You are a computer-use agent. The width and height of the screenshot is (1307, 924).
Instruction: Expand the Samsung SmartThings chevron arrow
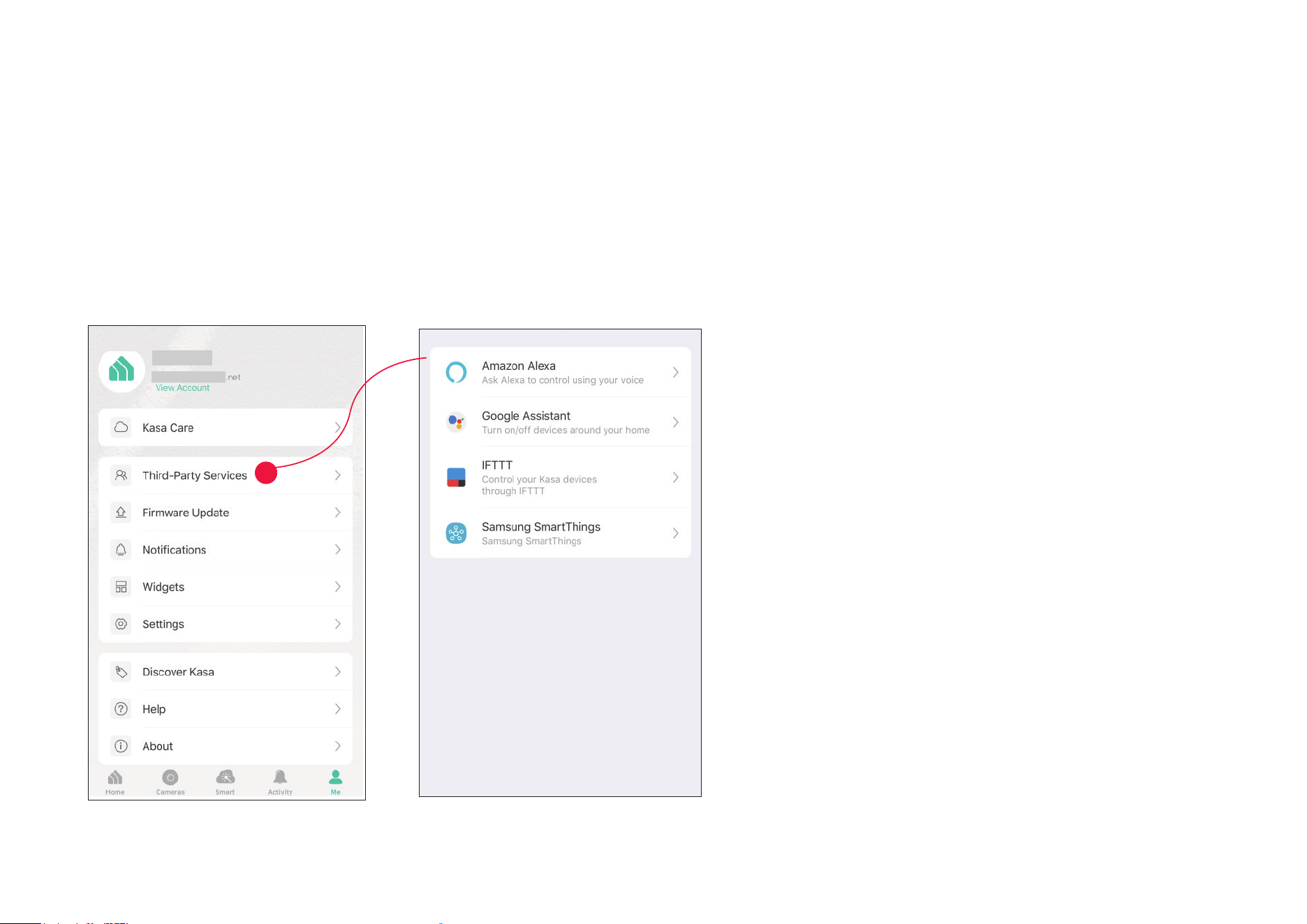coord(675,533)
